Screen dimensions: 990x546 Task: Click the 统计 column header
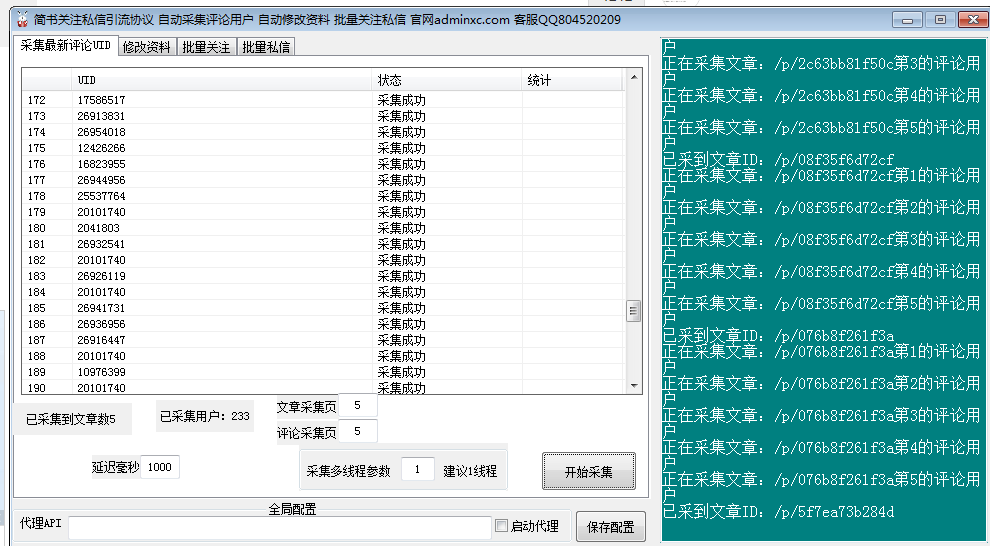pos(572,80)
